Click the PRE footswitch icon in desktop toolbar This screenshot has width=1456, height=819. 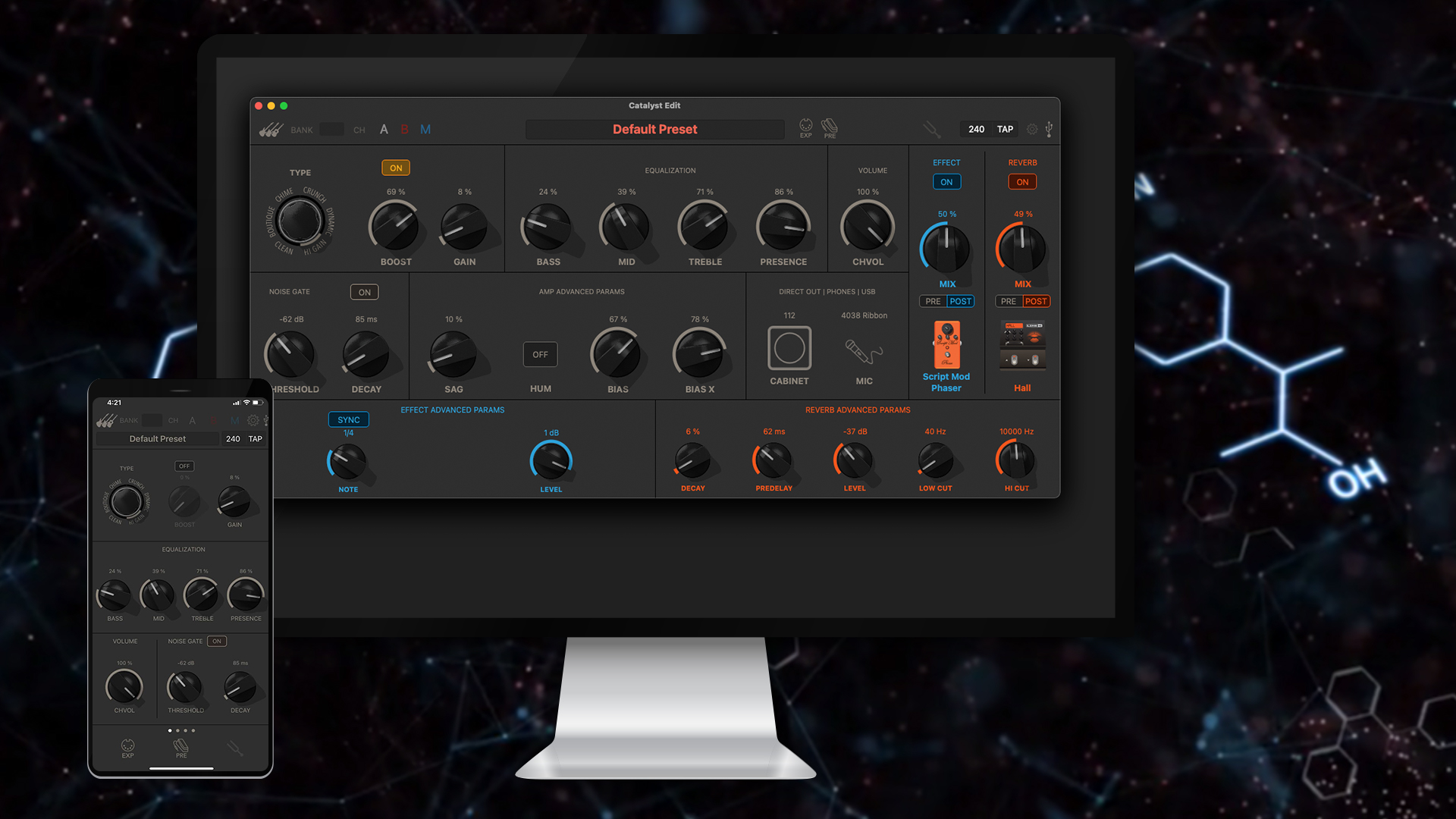(830, 127)
